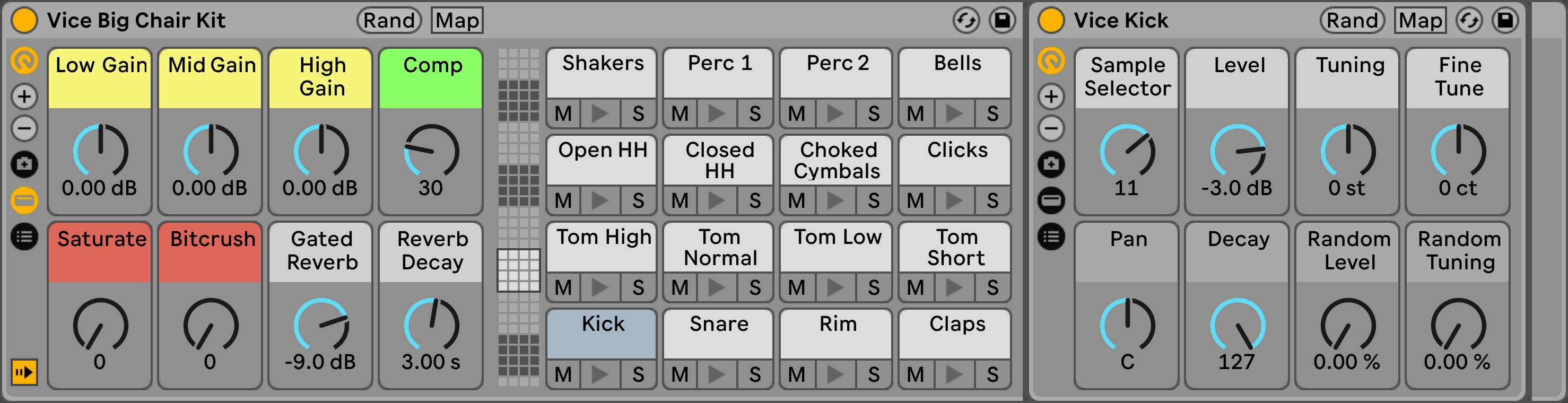This screenshot has height=403, width=1568.
Task: Remove a macro from Vice Kick rack
Action: [x=1051, y=128]
